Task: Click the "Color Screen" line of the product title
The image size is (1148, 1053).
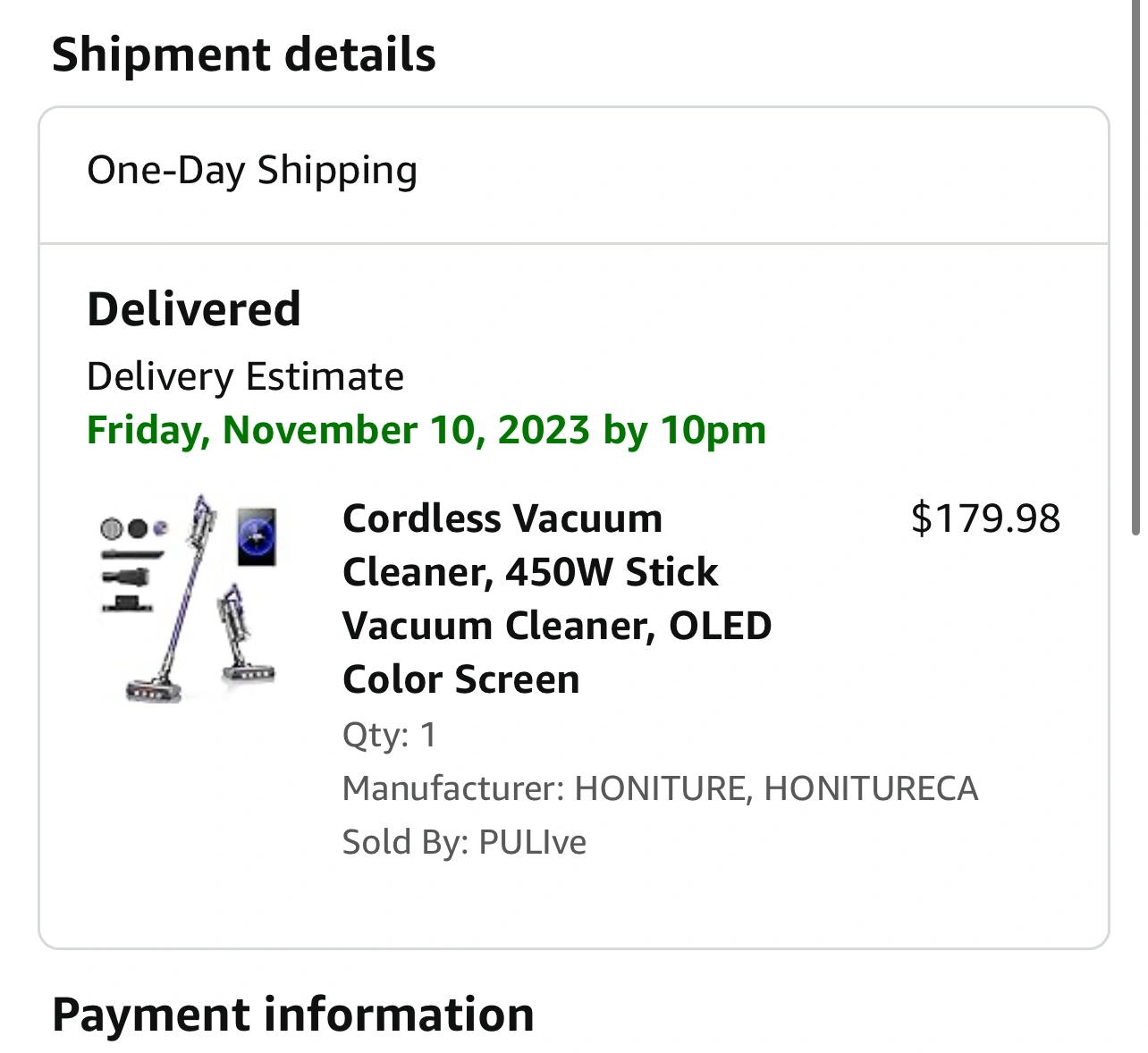Action: (461, 679)
